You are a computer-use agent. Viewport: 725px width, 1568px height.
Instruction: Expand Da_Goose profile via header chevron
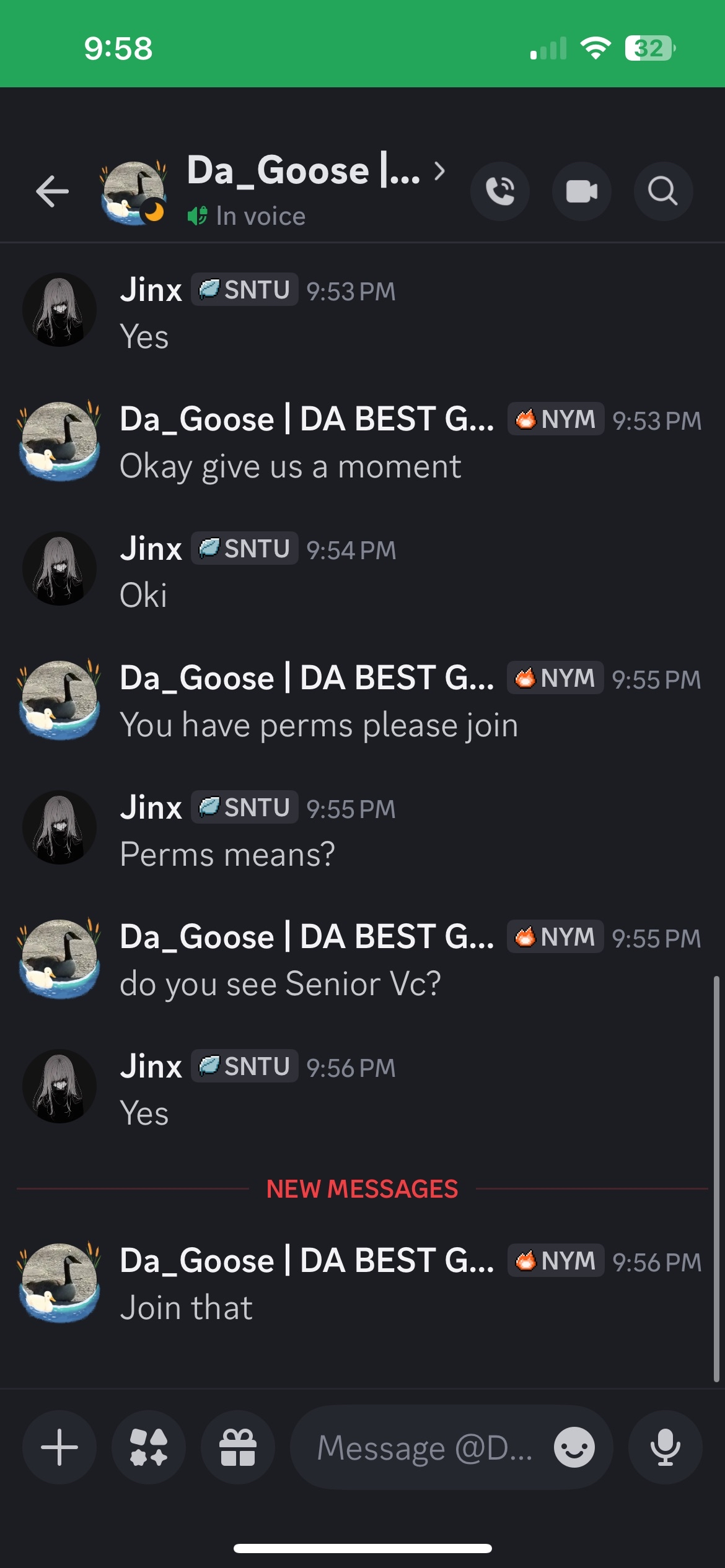(x=440, y=170)
